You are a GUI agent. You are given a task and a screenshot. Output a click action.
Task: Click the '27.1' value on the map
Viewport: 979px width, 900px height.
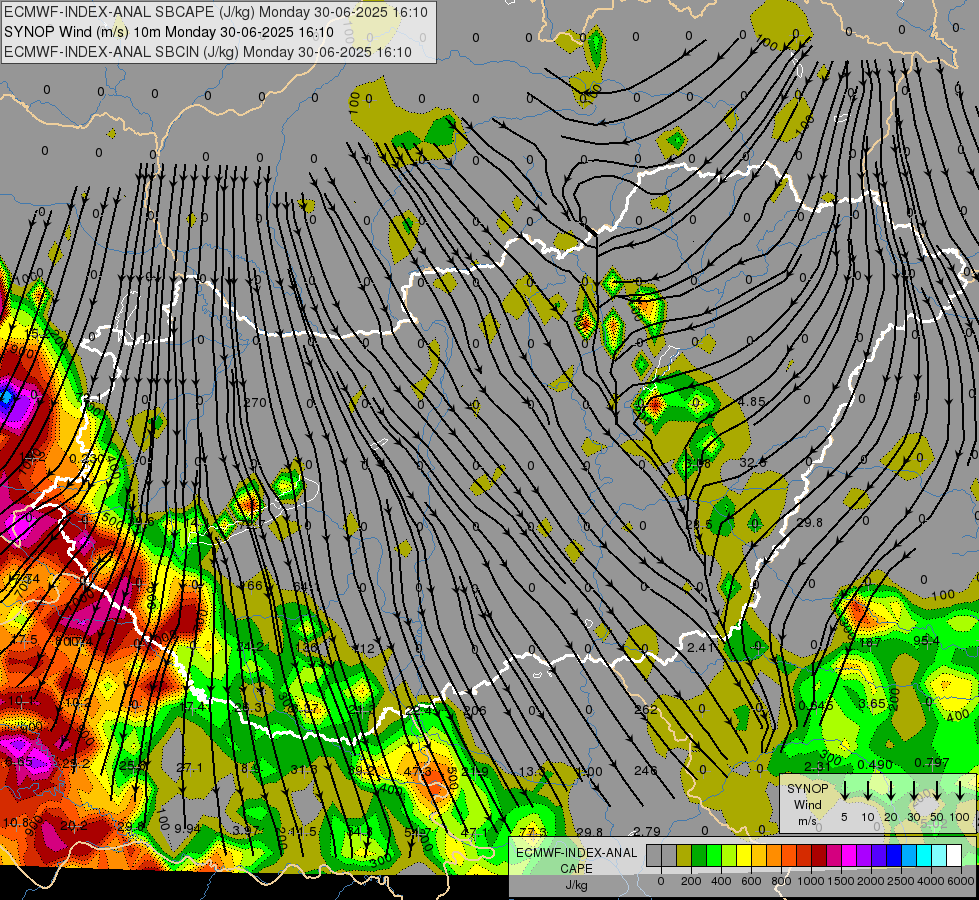(x=189, y=768)
